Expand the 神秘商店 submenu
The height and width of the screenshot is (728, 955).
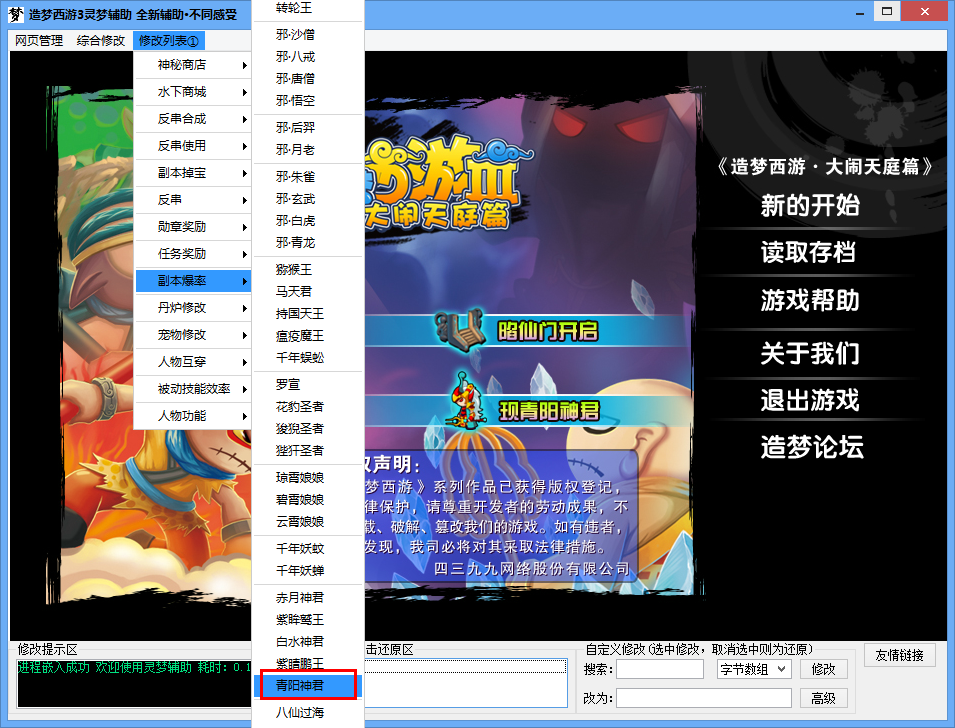pyautogui.click(x=193, y=65)
